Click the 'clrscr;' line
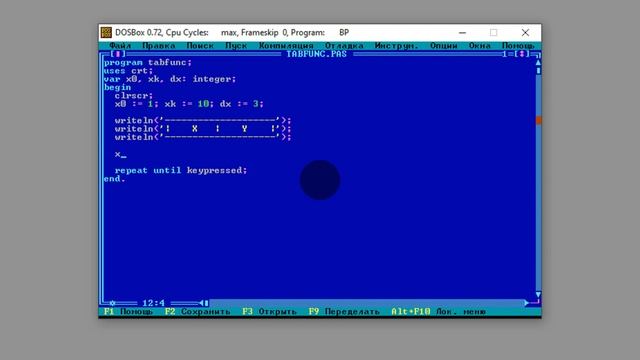The width and height of the screenshot is (640, 360). pyautogui.click(x=134, y=96)
